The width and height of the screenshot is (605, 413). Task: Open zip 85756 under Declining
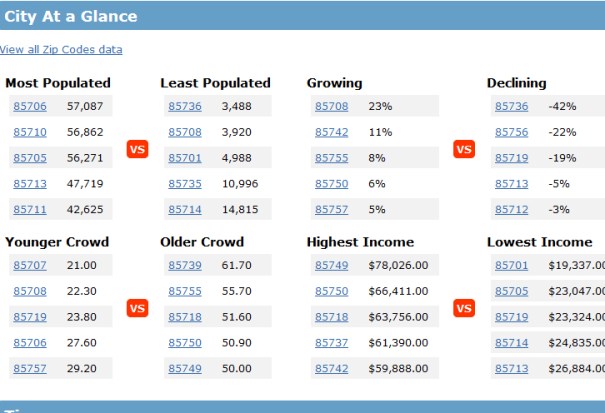tap(511, 132)
